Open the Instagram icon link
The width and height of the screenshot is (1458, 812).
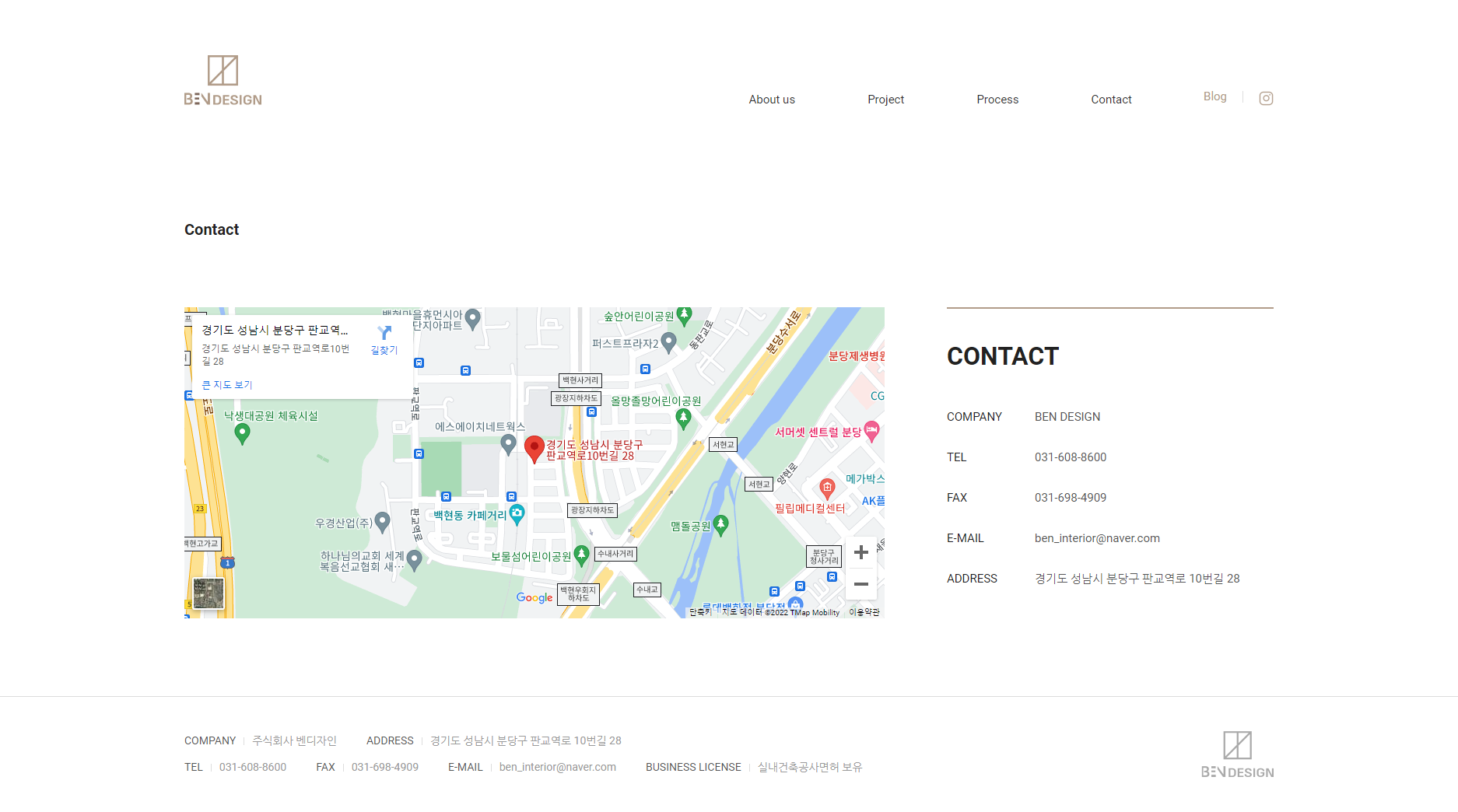(1266, 98)
